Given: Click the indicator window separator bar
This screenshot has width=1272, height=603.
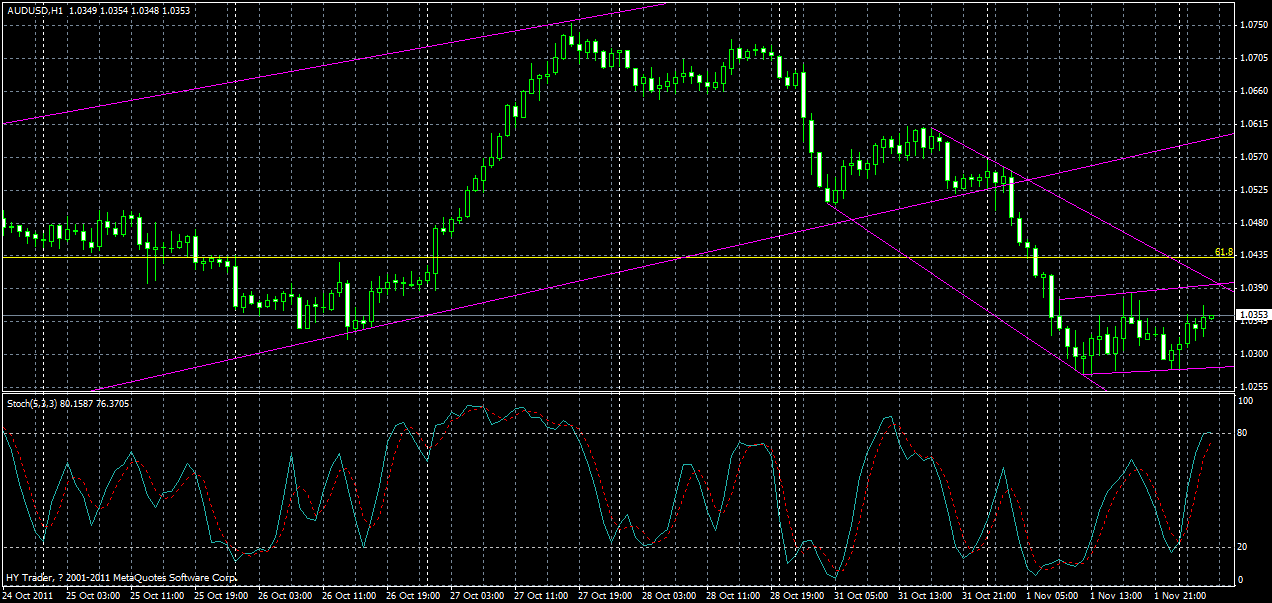Looking at the screenshot, I should (600, 394).
